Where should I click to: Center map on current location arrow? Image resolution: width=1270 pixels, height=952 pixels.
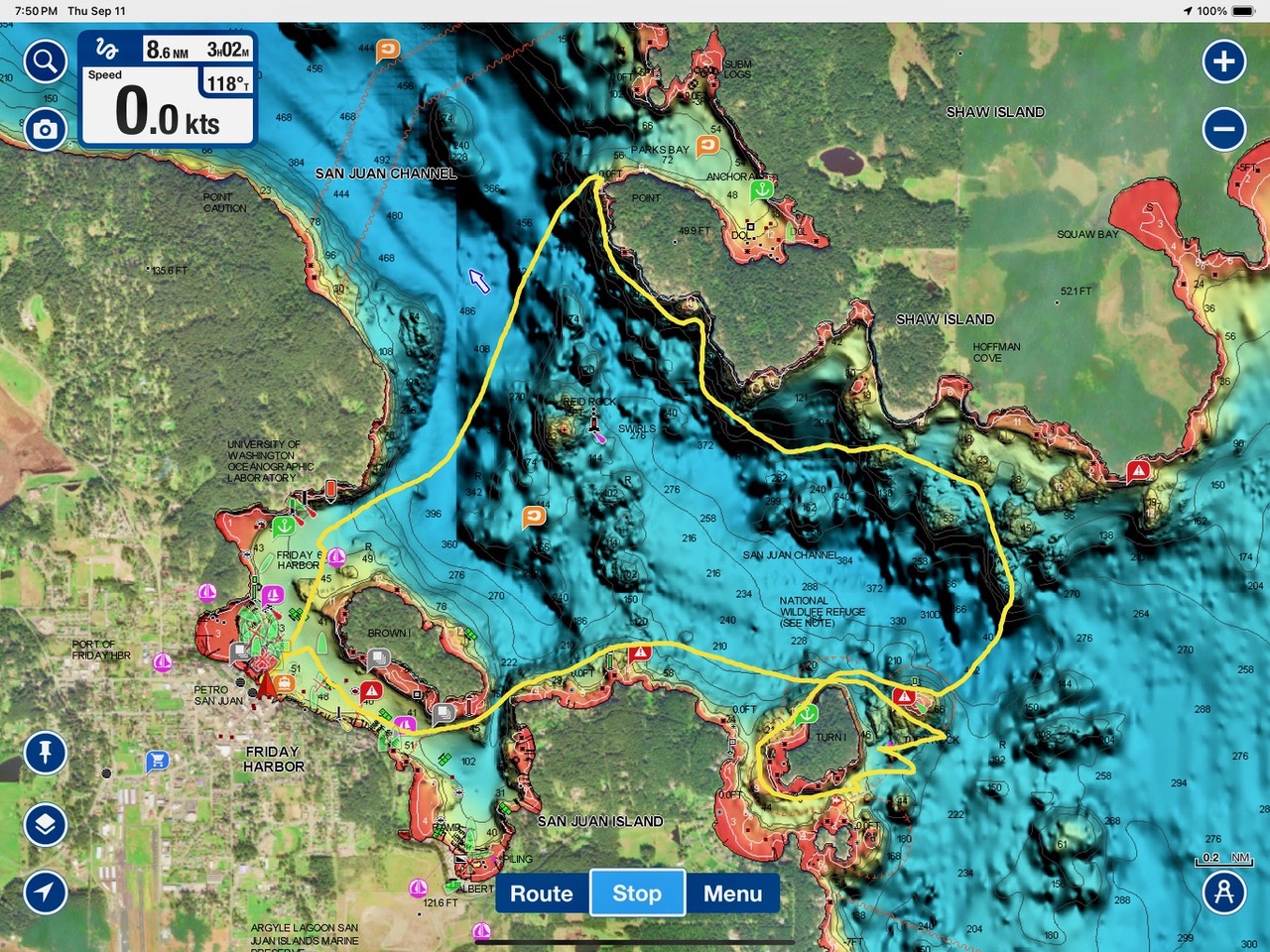(45, 892)
